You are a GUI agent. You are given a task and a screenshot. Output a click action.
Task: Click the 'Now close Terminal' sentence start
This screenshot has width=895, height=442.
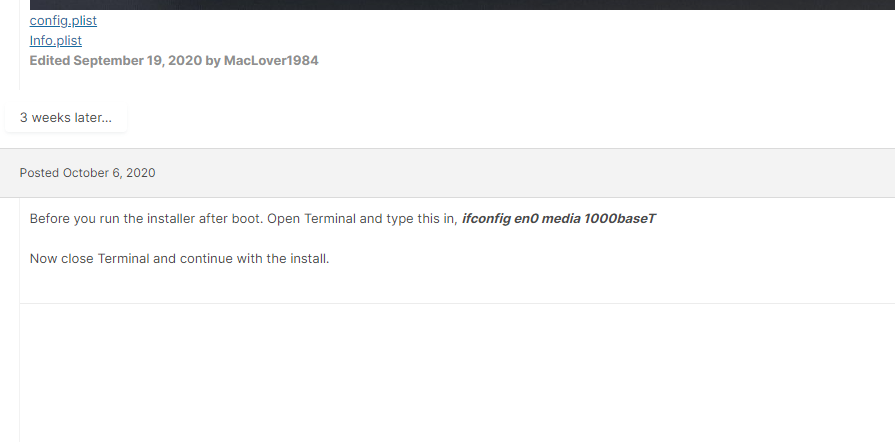click(90, 259)
